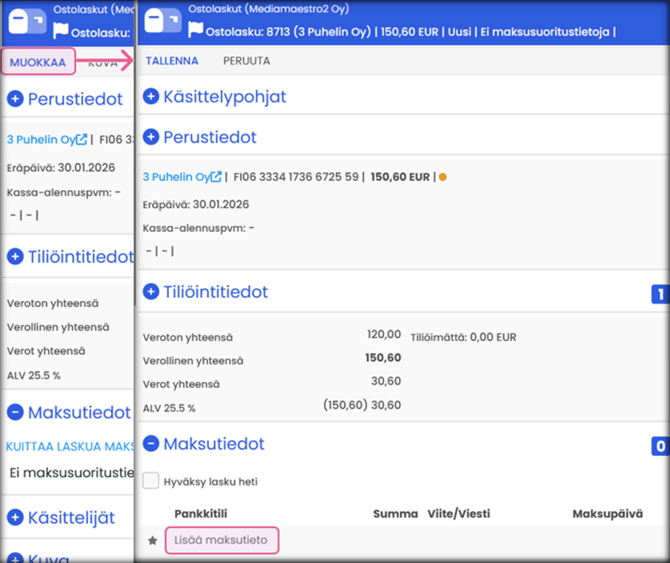Expand the Käsittelijät section in left panel
The image size is (670, 563).
15,517
